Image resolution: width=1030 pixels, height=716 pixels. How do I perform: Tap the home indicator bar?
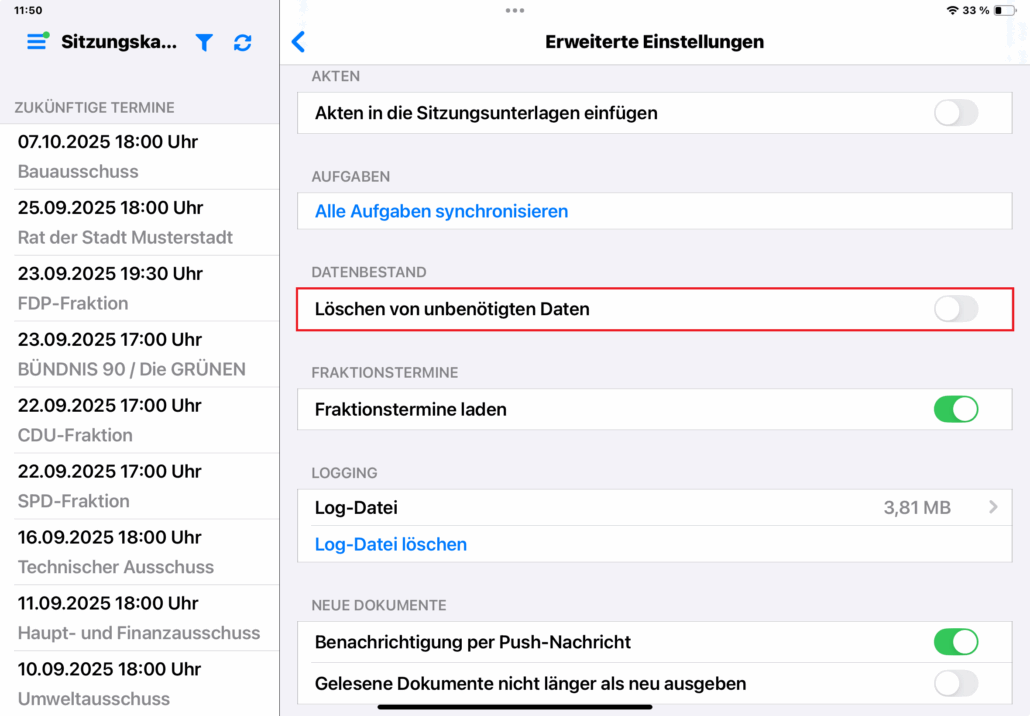click(514, 707)
